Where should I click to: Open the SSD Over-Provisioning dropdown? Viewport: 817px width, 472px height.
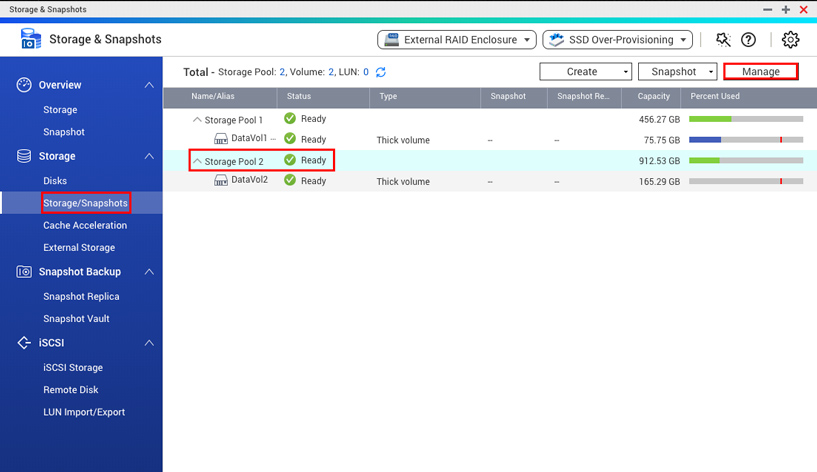(x=617, y=40)
